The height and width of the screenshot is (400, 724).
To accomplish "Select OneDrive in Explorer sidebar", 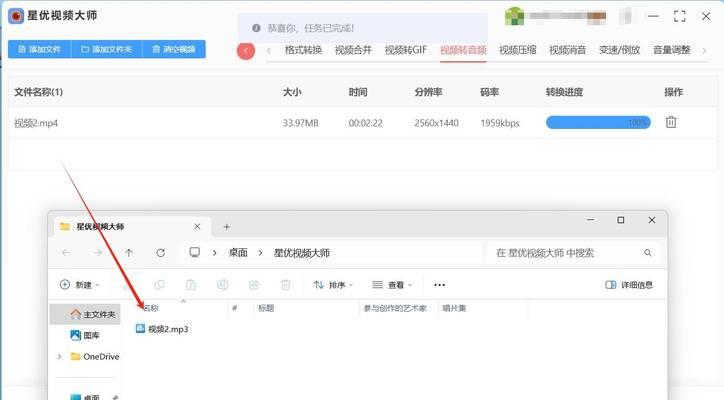I will [x=95, y=356].
